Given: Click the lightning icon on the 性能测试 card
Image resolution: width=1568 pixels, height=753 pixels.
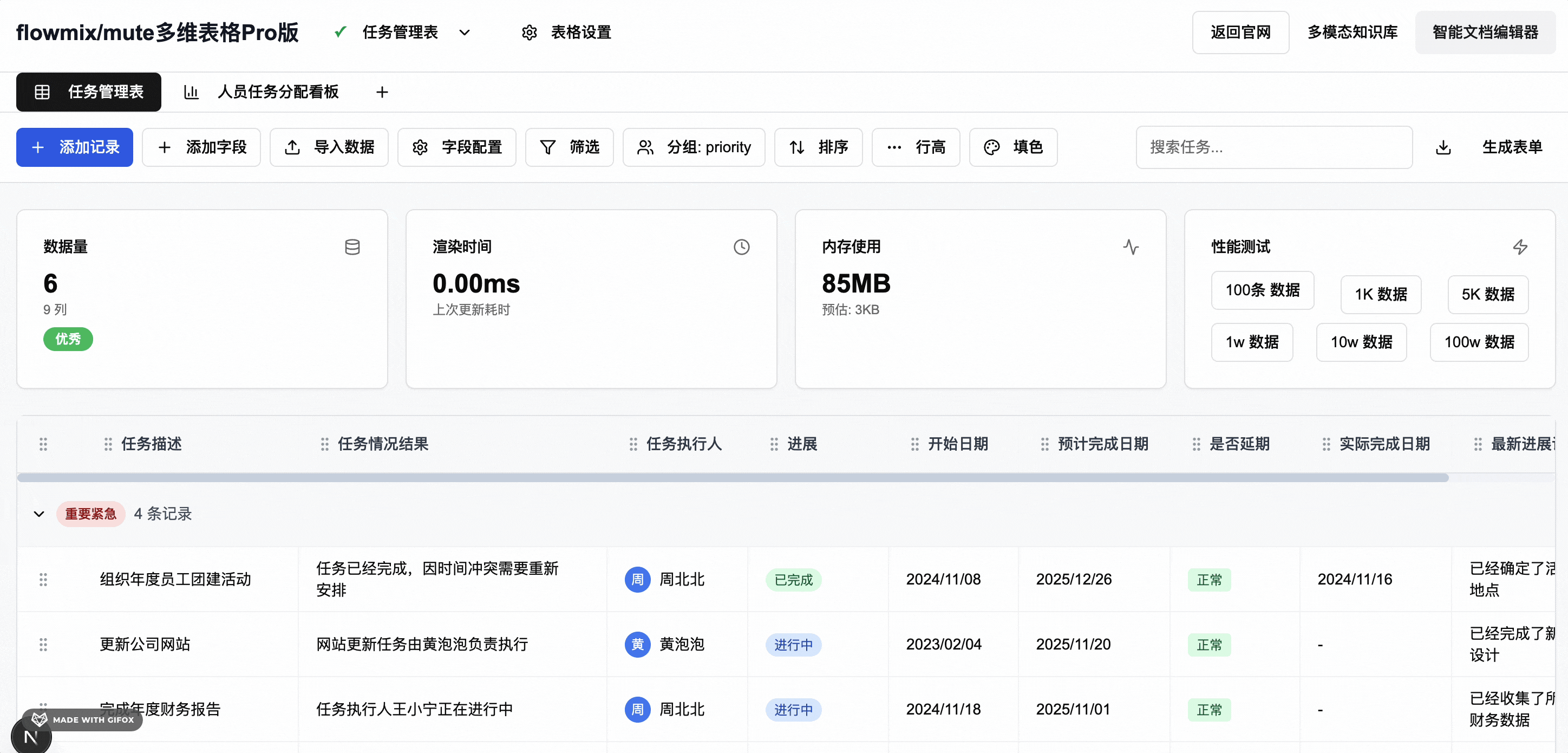Looking at the screenshot, I should 1520,246.
